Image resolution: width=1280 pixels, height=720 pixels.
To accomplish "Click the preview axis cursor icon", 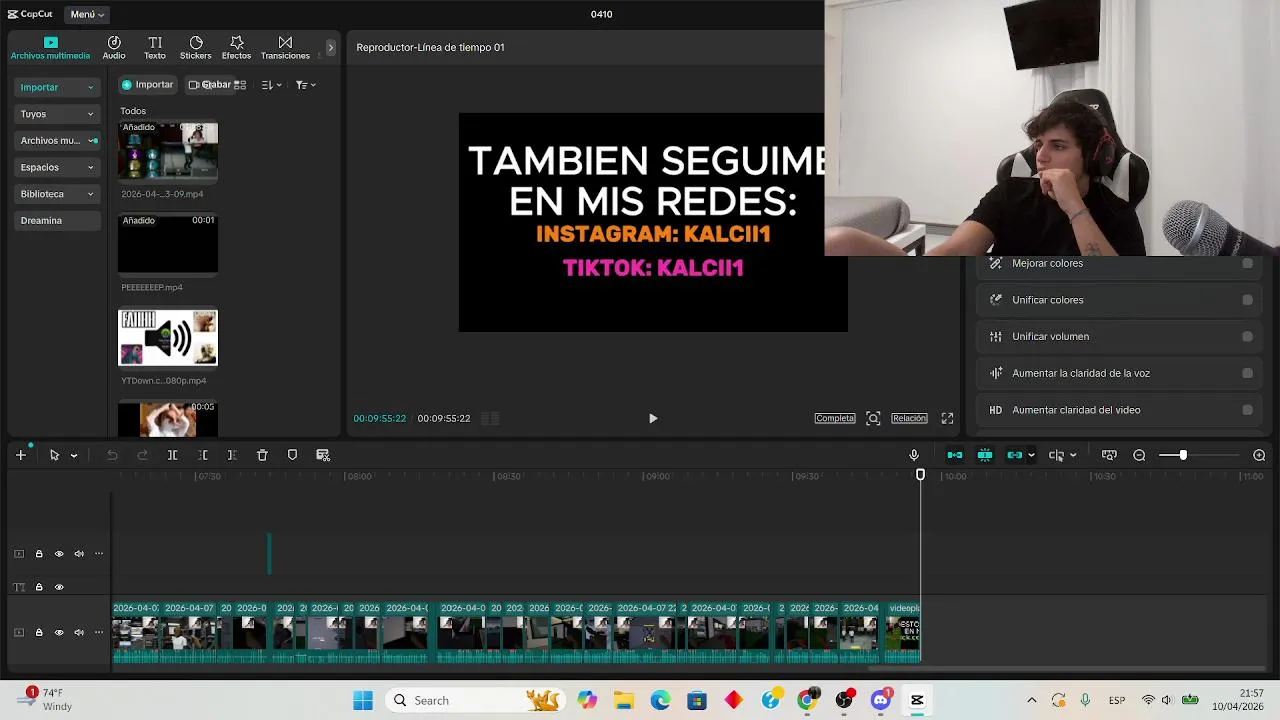I will point(1057,455).
